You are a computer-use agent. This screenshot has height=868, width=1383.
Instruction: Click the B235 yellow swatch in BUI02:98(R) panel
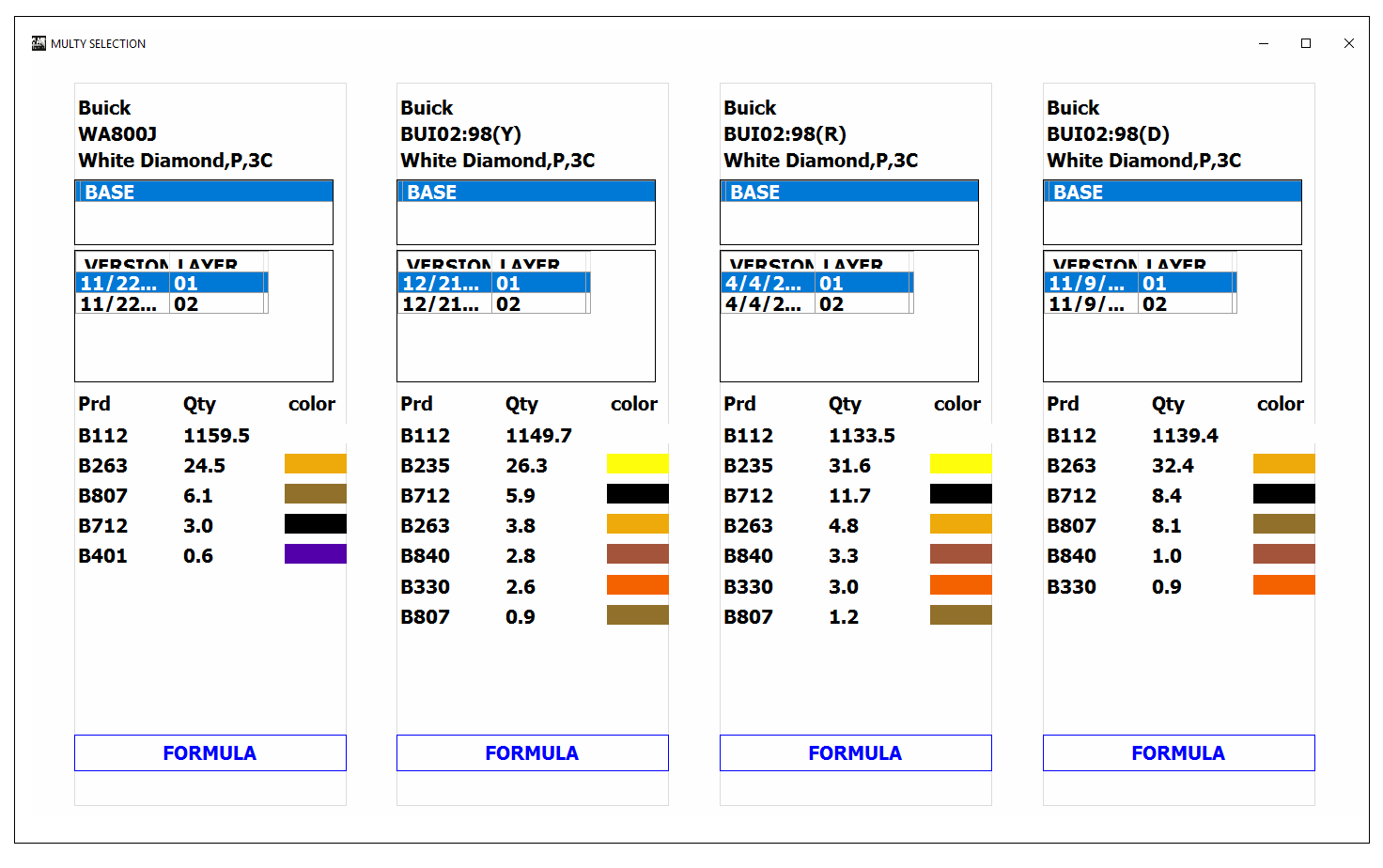[x=961, y=463]
